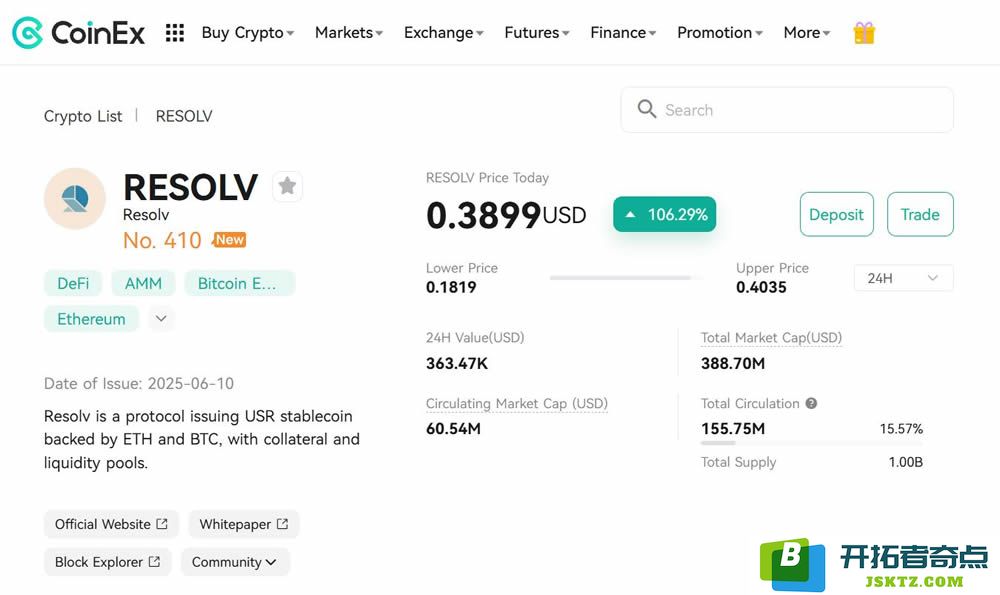Expand the Community dropdown
Image resolution: width=1000 pixels, height=595 pixels.
click(235, 562)
